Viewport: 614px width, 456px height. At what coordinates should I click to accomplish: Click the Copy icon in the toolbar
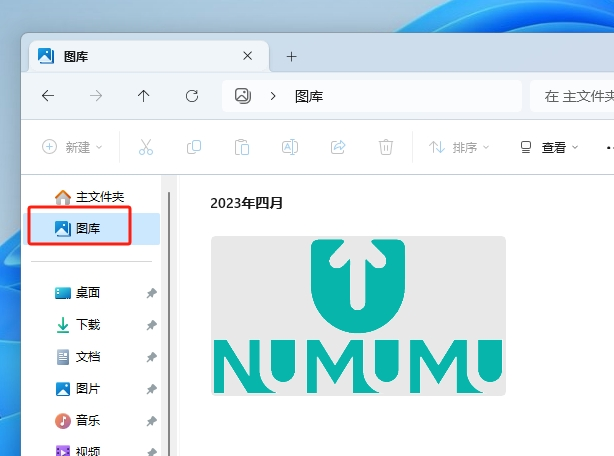[194, 147]
